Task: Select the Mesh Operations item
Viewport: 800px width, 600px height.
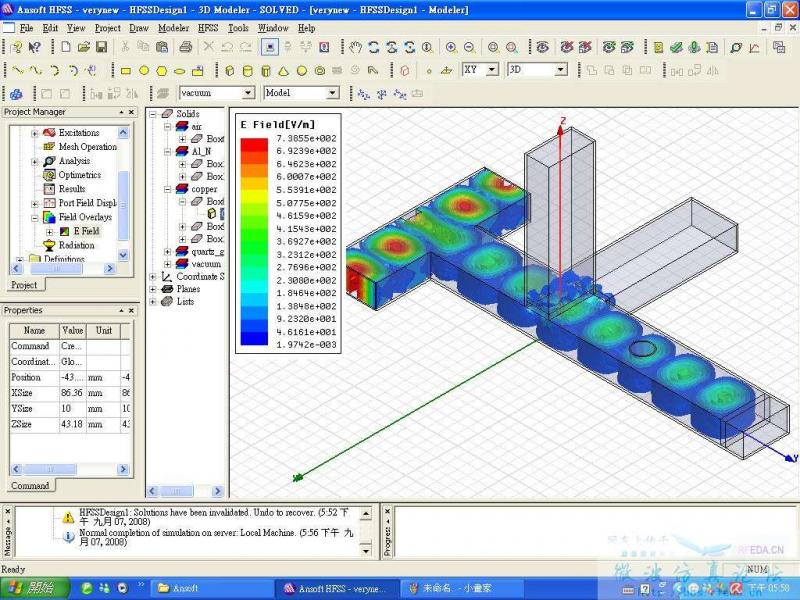Action: coord(87,147)
